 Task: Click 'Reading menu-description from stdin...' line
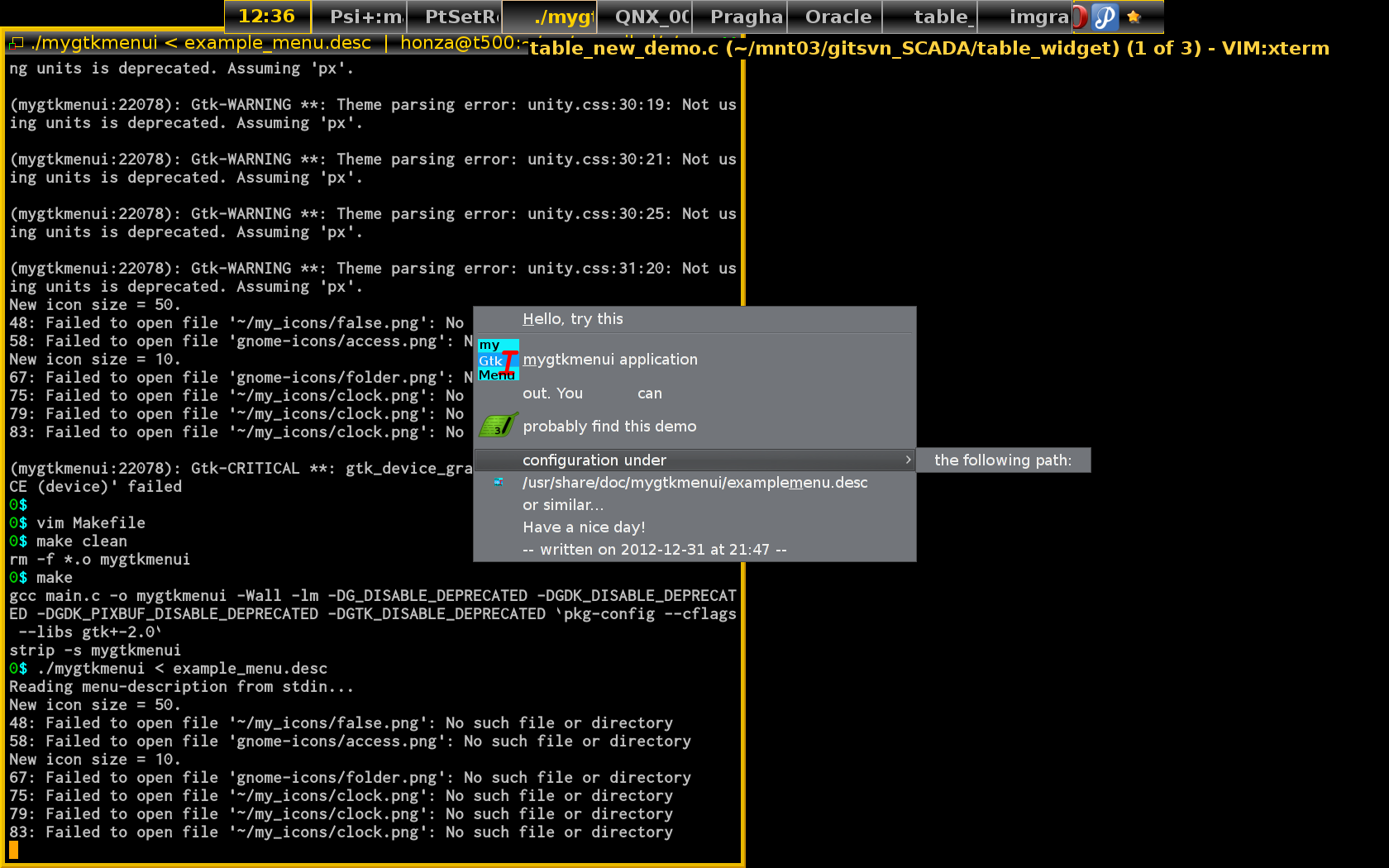click(181, 686)
